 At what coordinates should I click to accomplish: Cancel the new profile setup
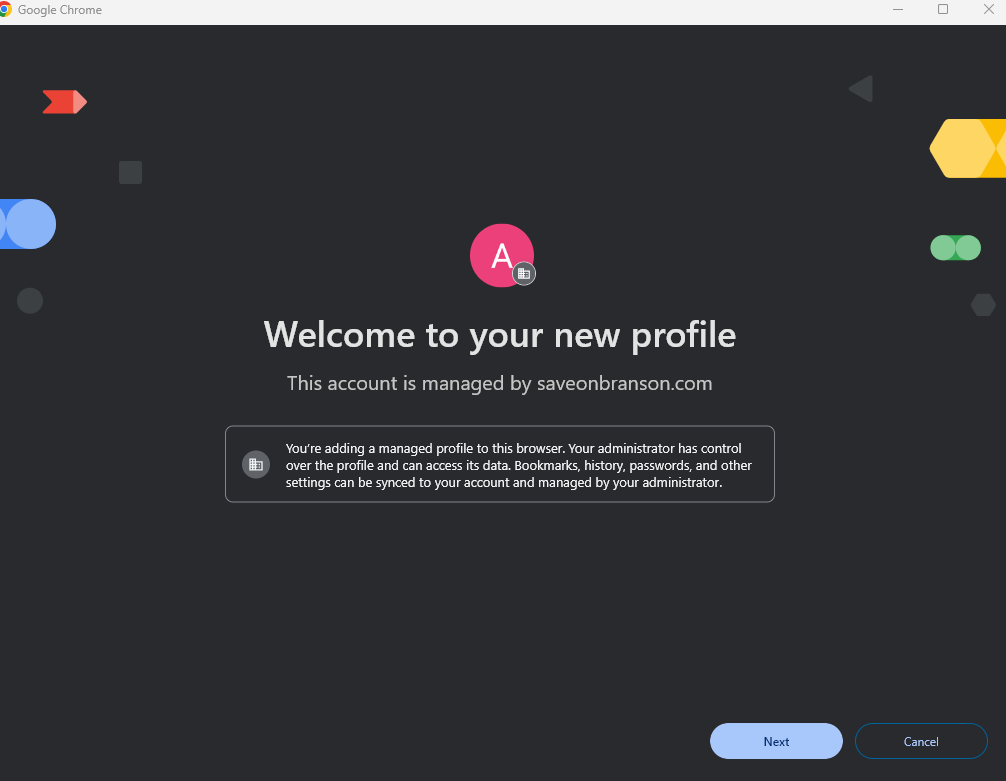coord(921,741)
